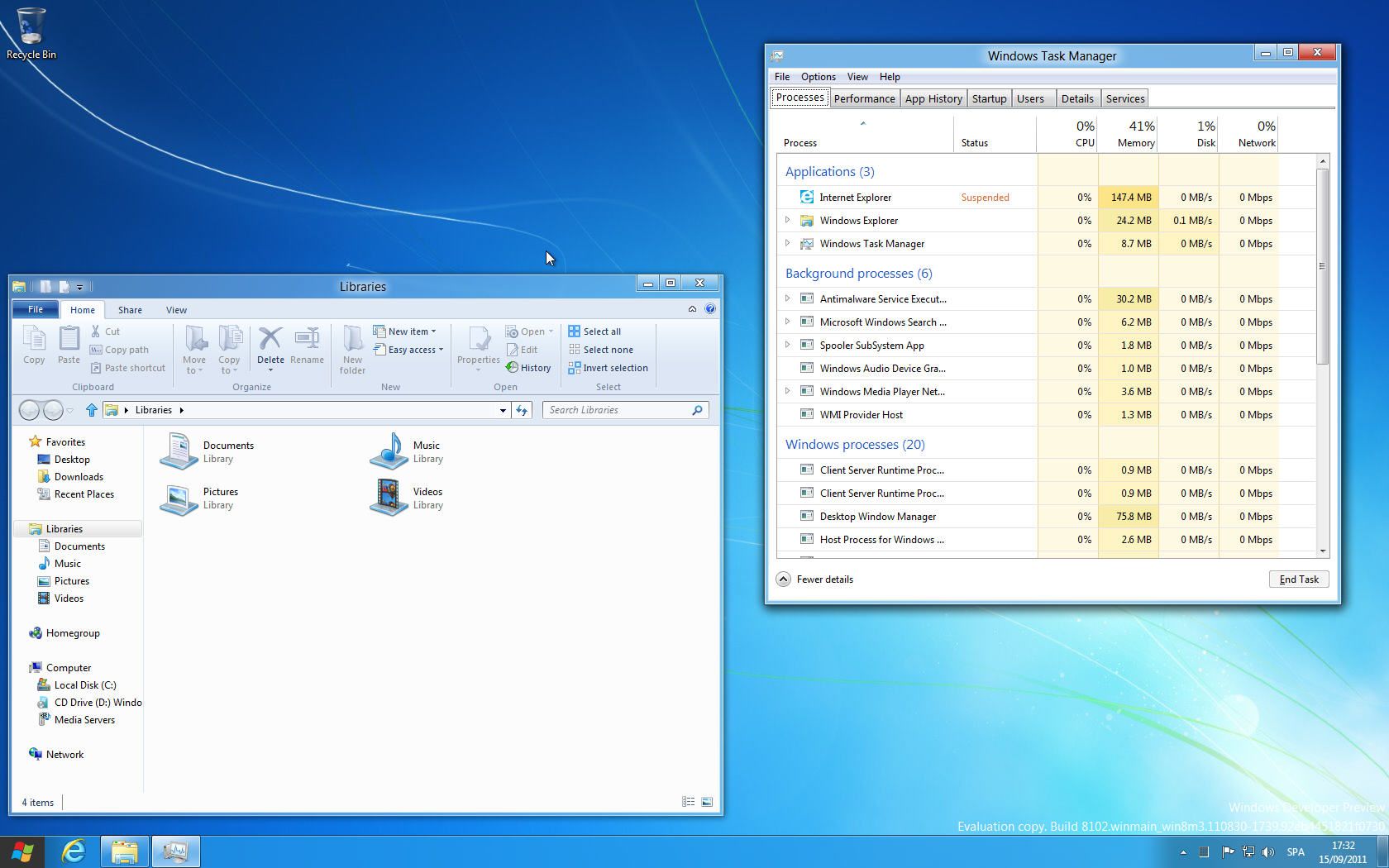Launch Internet Explorer from the taskbar
The image size is (1389, 868).
pos(74,851)
